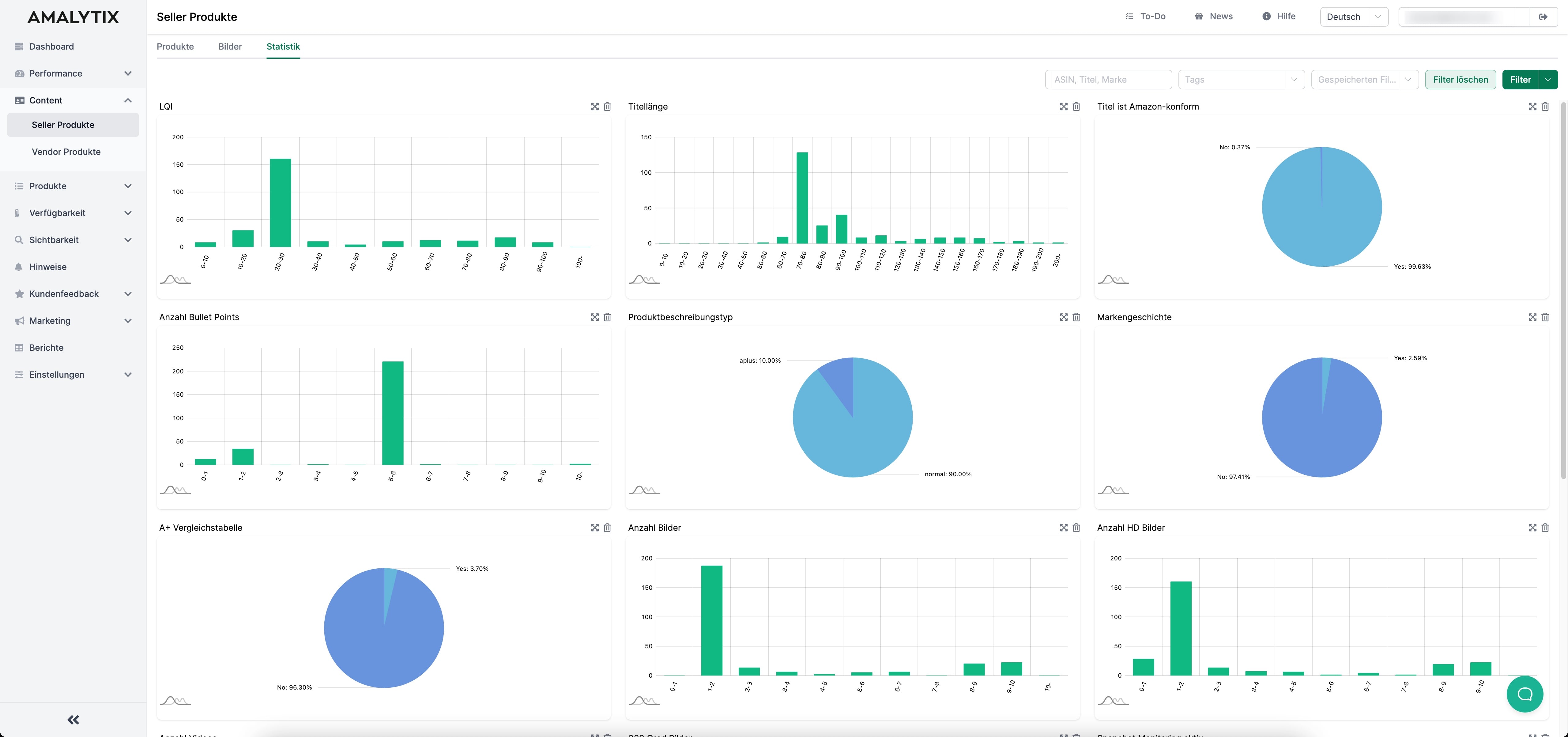The height and width of the screenshot is (737, 1568).
Task: Click distribution curve icon under Titellänge chart
Action: point(644,280)
